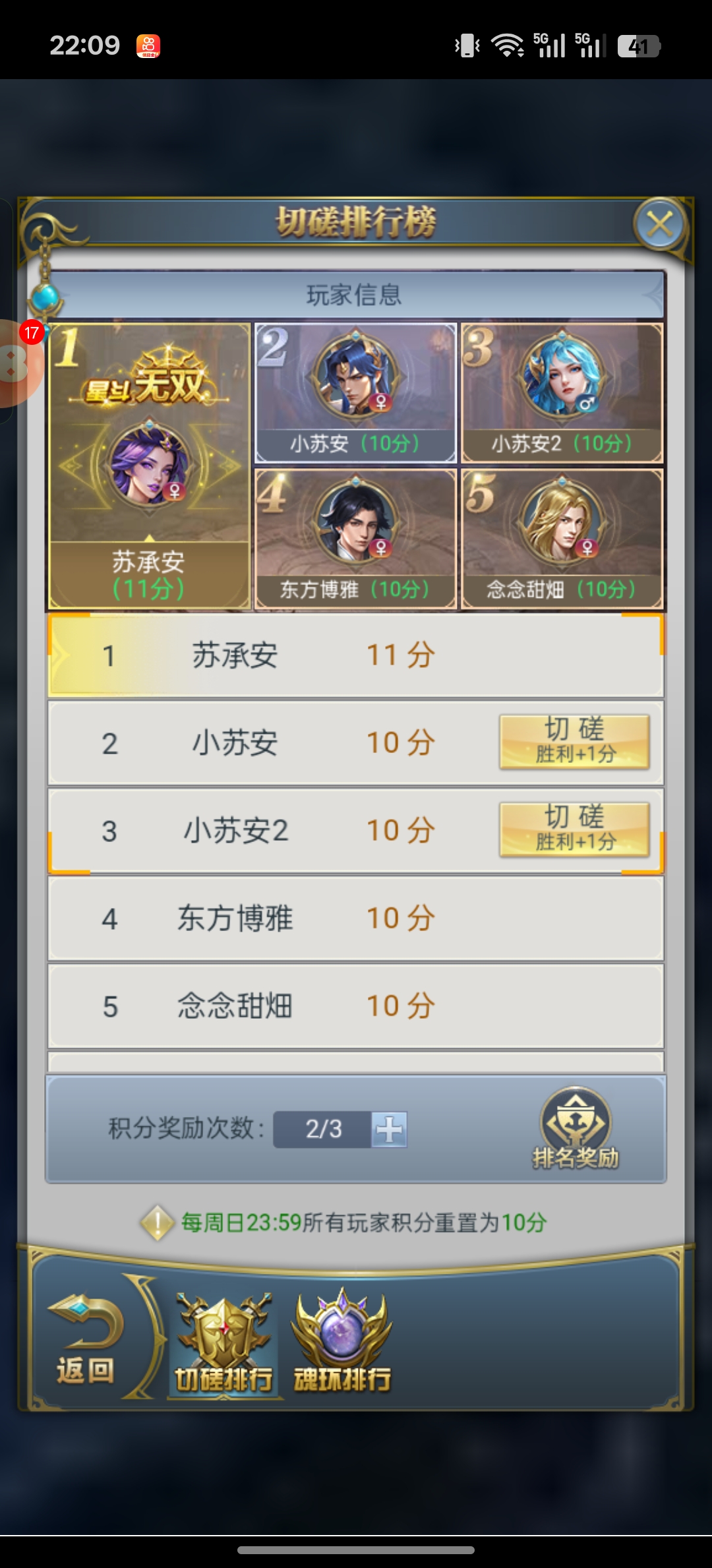712x1568 pixels.
Task: Tap the 玩家信息 header bar
Action: 356,295
